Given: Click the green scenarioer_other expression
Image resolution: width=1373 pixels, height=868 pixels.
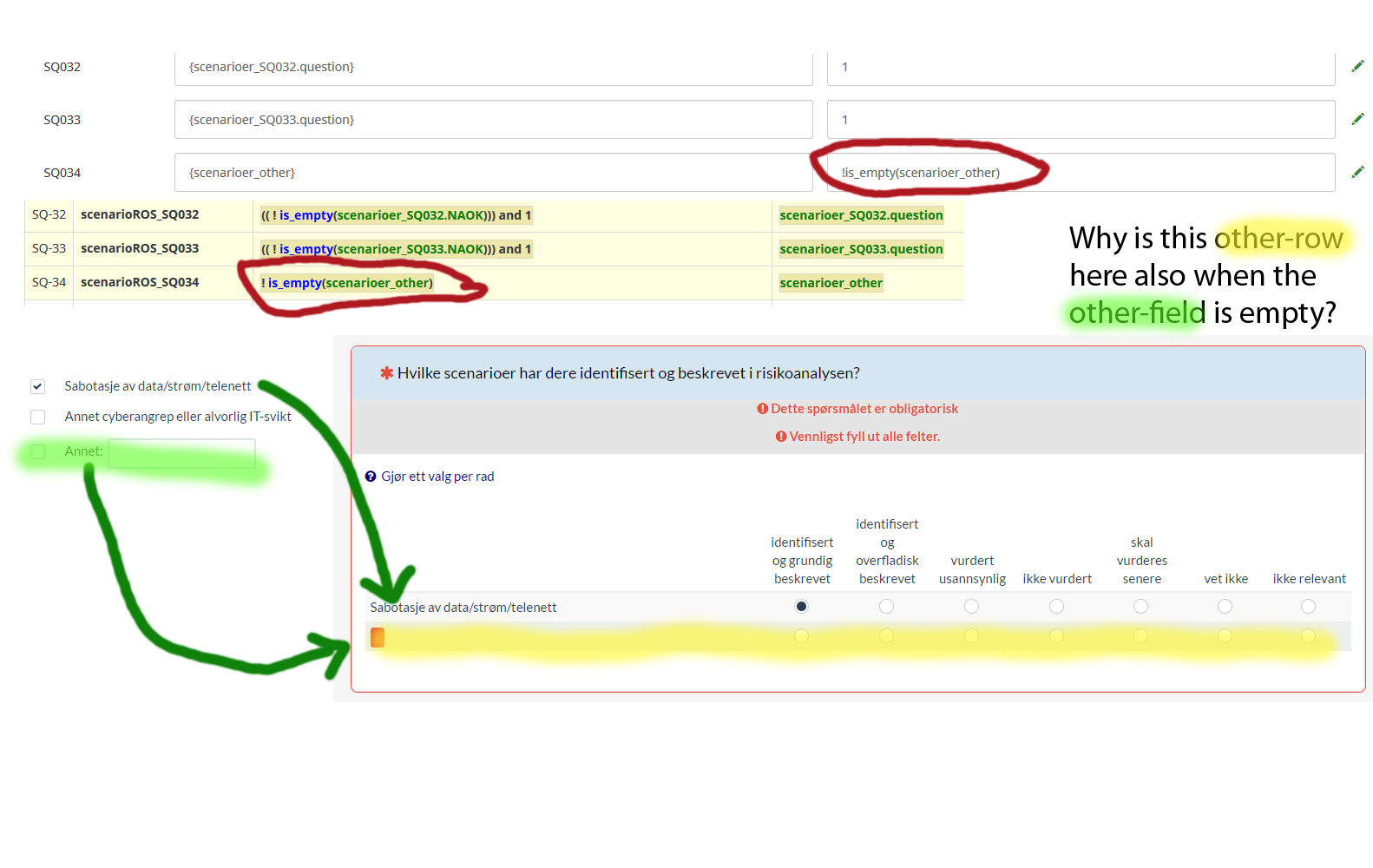Looking at the screenshot, I should pos(831,283).
